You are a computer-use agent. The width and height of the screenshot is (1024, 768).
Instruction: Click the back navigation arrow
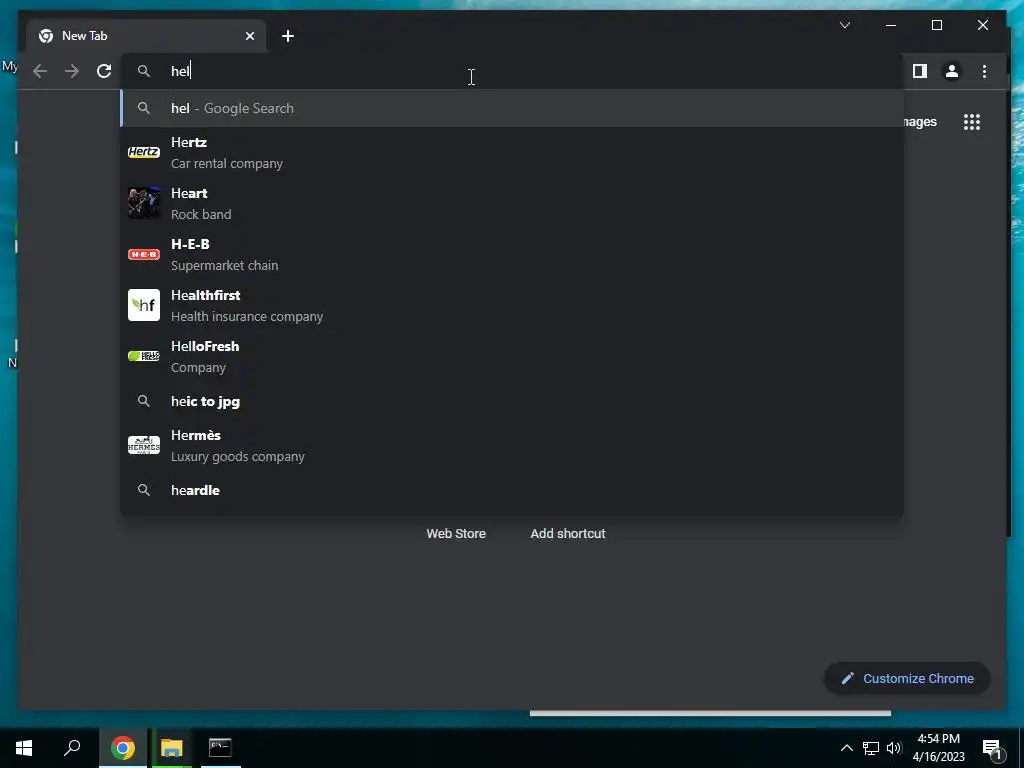pos(40,71)
